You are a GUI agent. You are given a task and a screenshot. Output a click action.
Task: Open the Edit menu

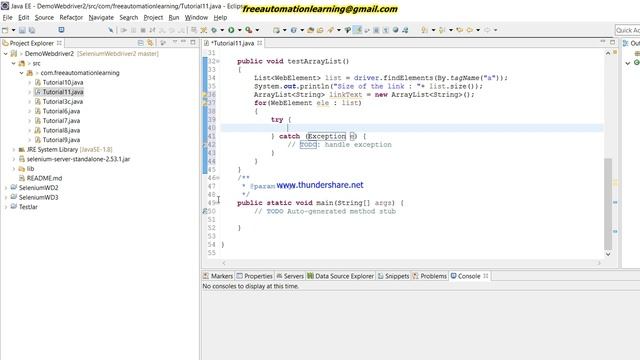click(x=24, y=18)
